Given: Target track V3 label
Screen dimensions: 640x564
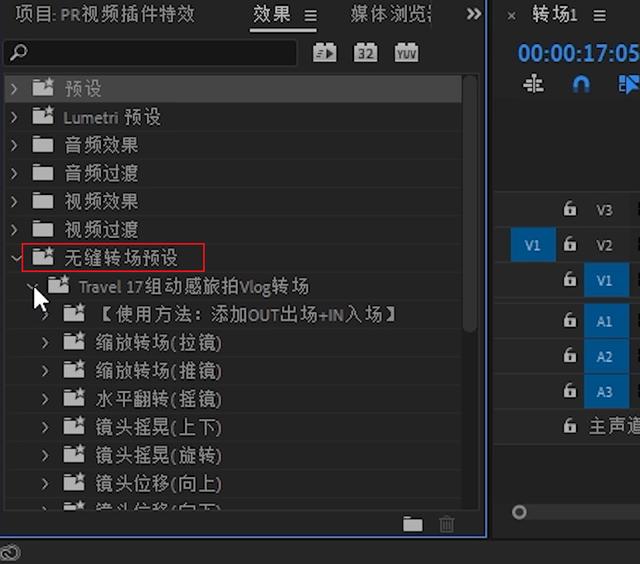Looking at the screenshot, I should pos(604,210).
